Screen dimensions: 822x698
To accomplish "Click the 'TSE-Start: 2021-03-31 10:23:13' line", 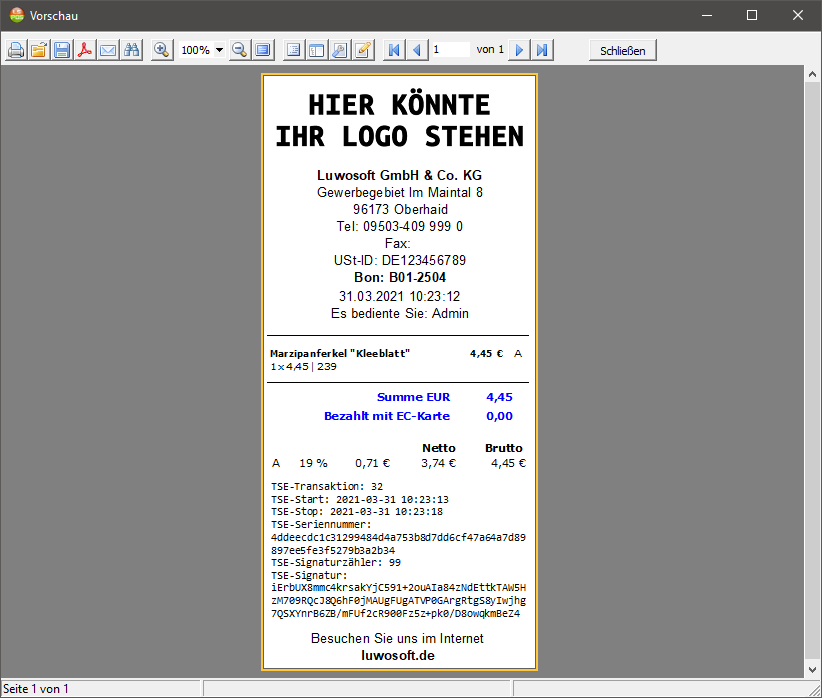I will pos(360,499).
